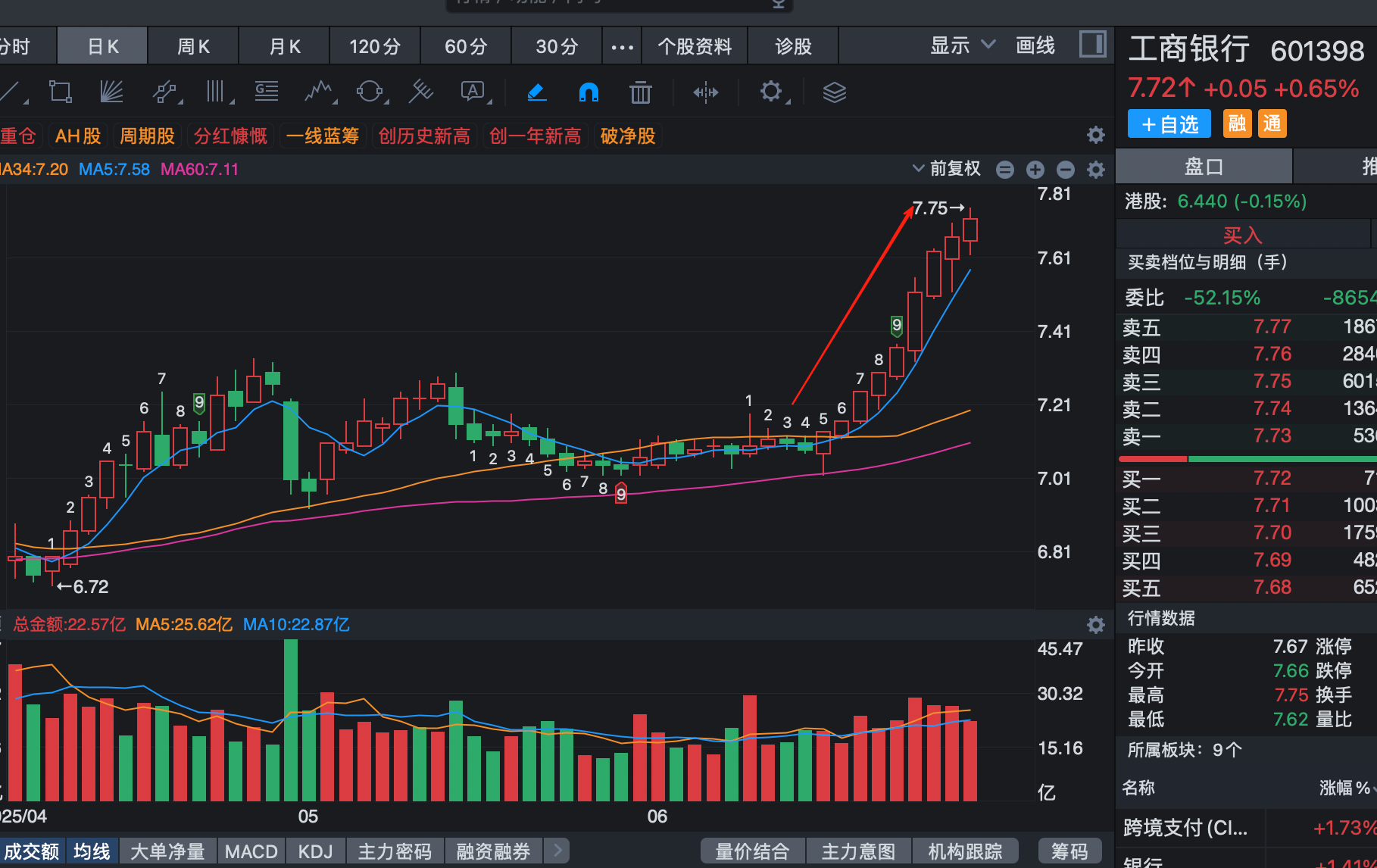This screenshot has height=868, width=1377.
Task: Expand more indicator tabs arrow
Action: [x=558, y=851]
